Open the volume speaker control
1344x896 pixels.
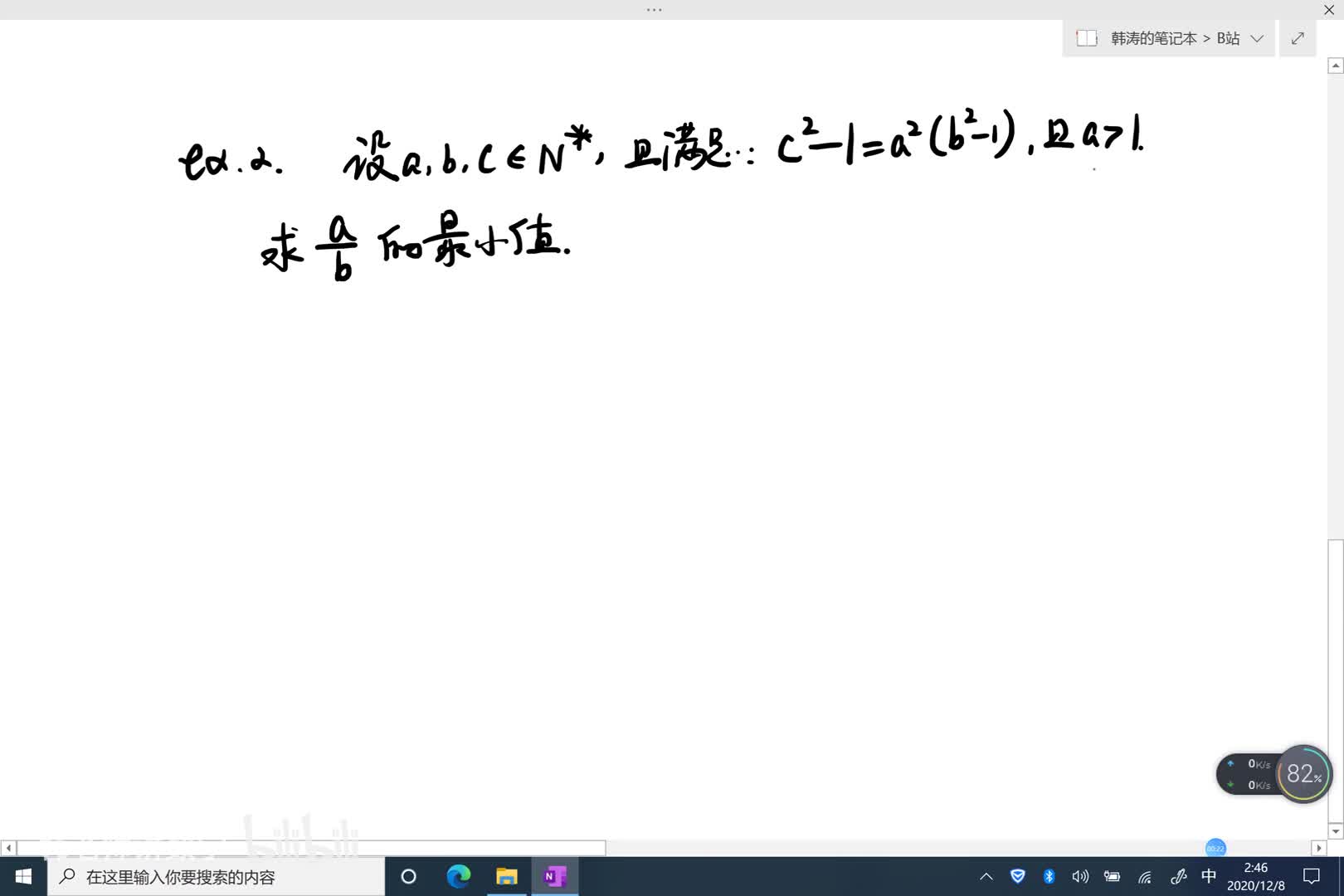click(1079, 876)
